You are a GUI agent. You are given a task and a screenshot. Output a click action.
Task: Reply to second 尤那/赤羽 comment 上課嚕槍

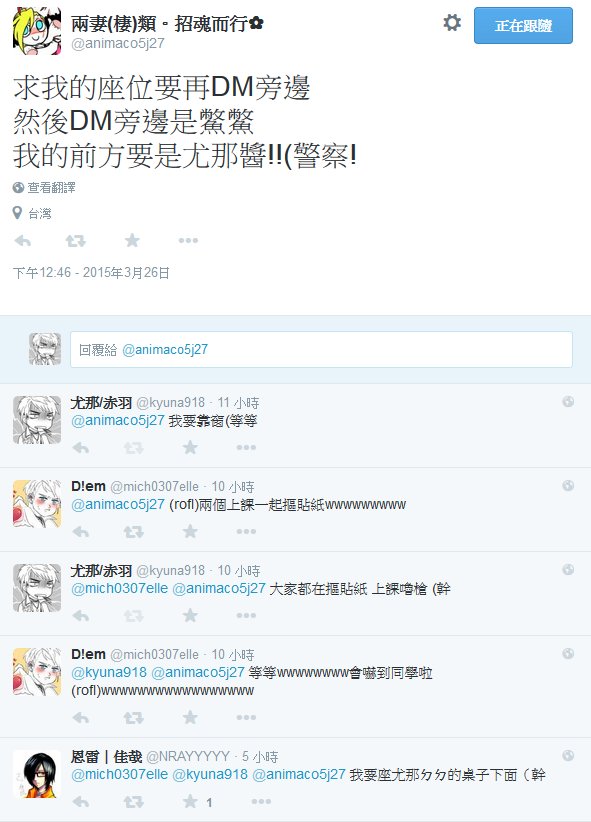pos(81,615)
